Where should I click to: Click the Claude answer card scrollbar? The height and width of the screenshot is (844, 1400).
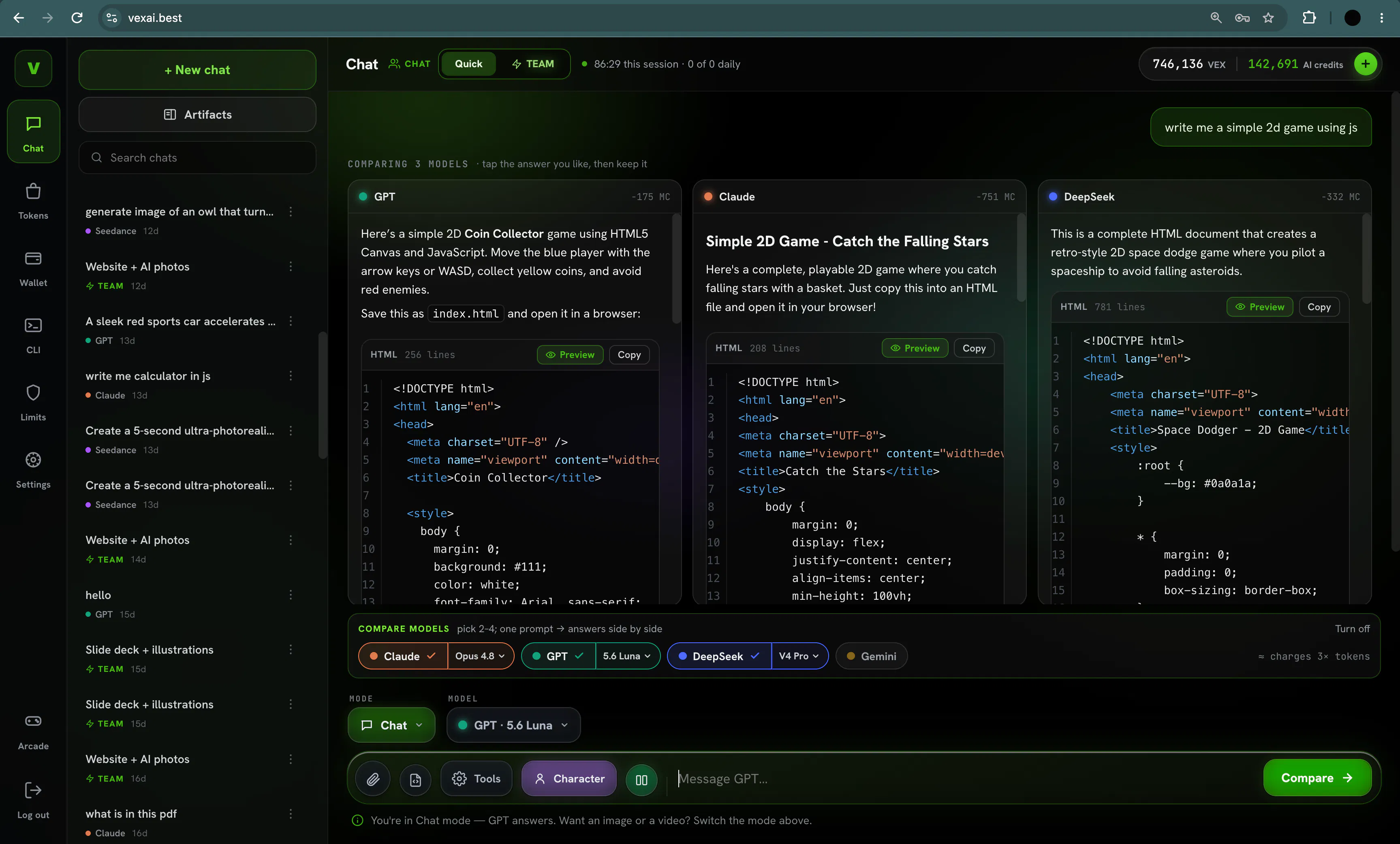coord(1021,258)
